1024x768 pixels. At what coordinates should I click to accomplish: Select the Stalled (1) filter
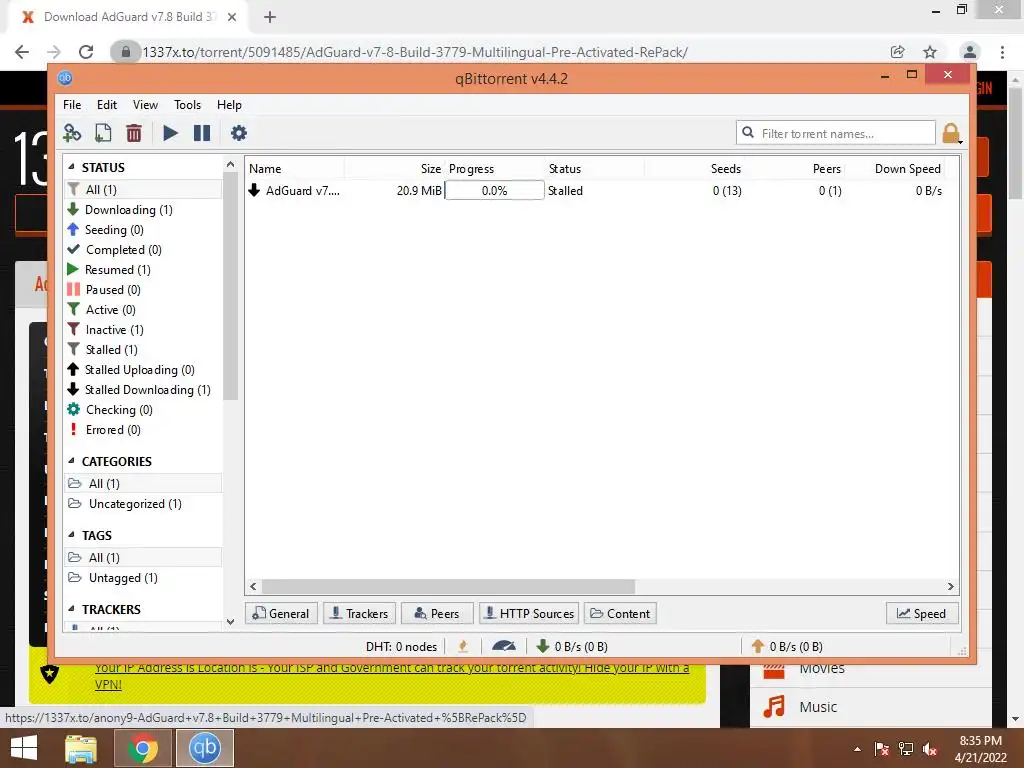click(x=143, y=349)
